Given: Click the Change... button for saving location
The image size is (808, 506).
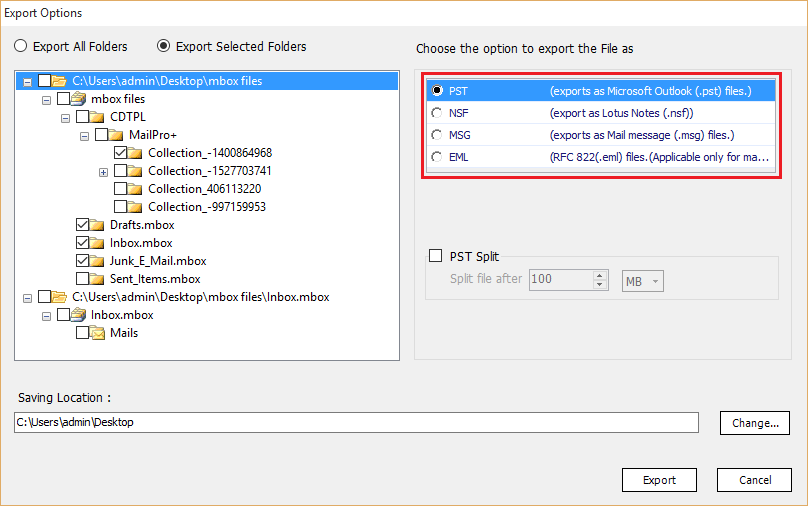Looking at the screenshot, I should coord(754,423).
